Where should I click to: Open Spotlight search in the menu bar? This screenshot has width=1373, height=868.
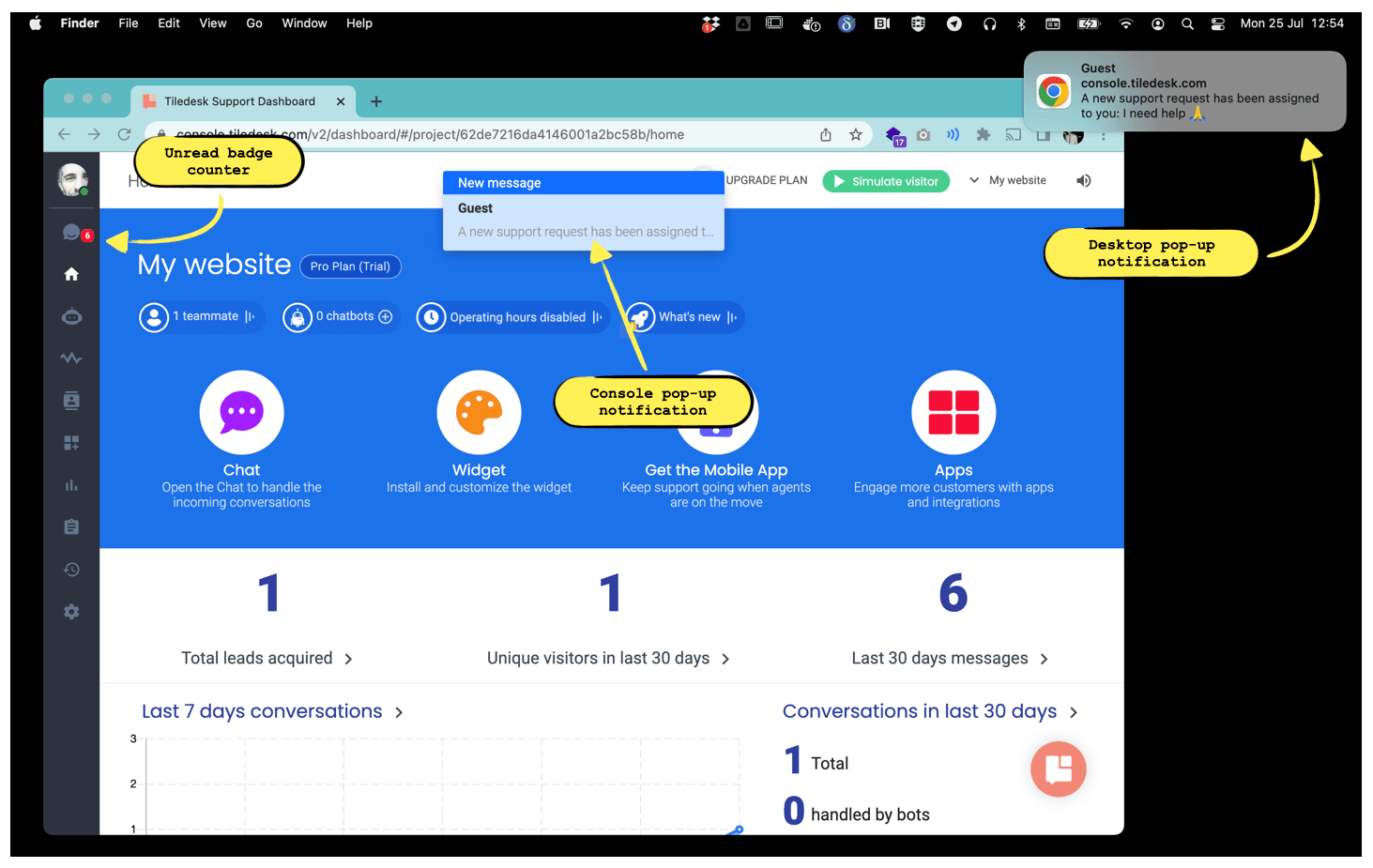pyautogui.click(x=1187, y=23)
